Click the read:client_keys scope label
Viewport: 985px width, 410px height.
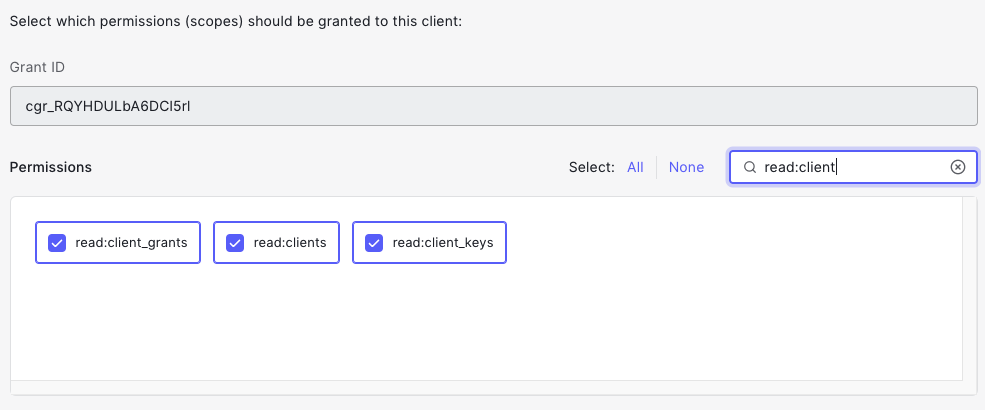coord(443,242)
